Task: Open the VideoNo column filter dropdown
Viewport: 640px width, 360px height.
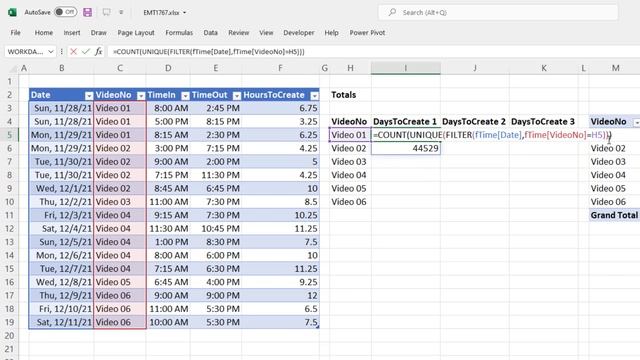Action: 141,96
